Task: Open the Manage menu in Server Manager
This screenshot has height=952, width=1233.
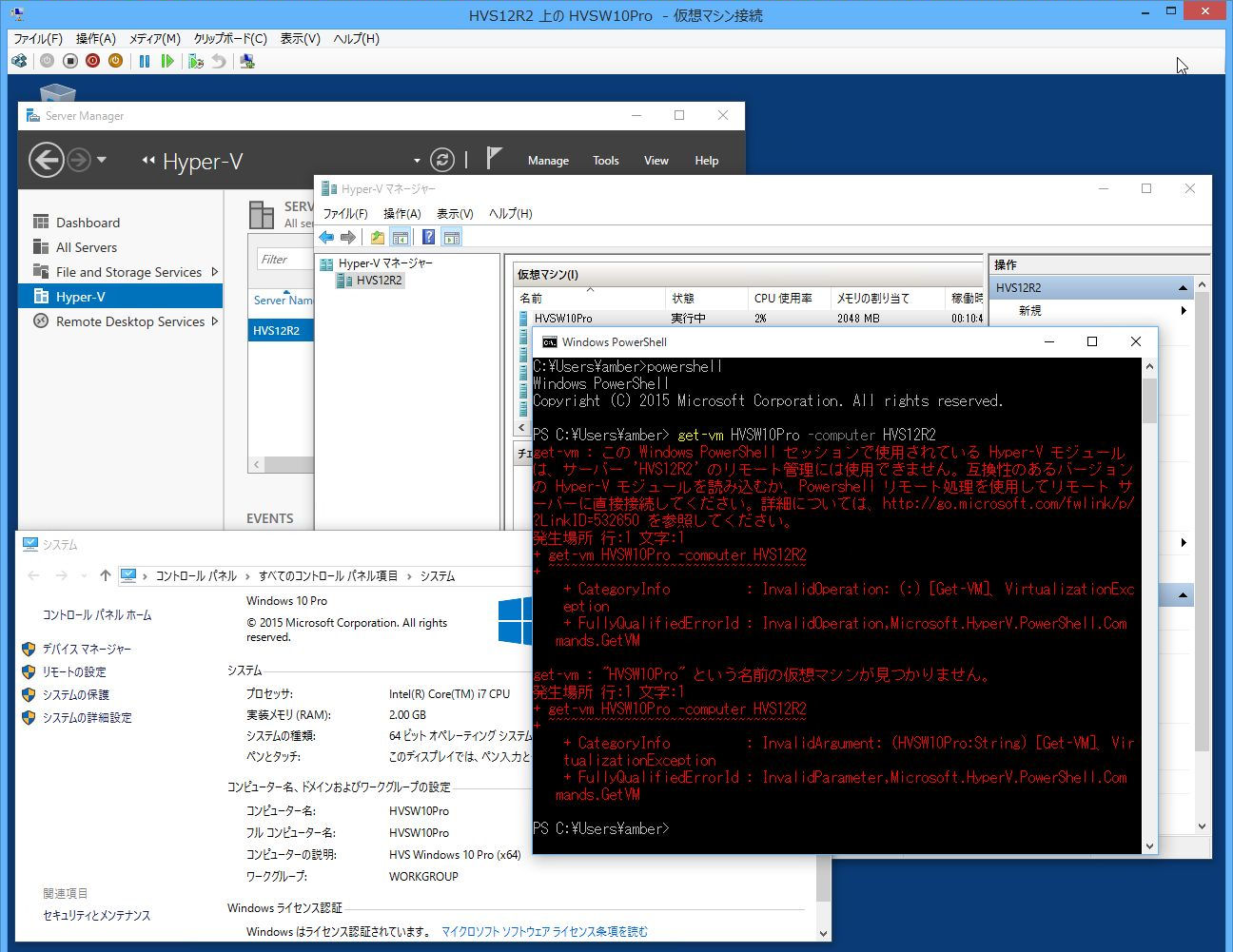Action: tap(548, 161)
